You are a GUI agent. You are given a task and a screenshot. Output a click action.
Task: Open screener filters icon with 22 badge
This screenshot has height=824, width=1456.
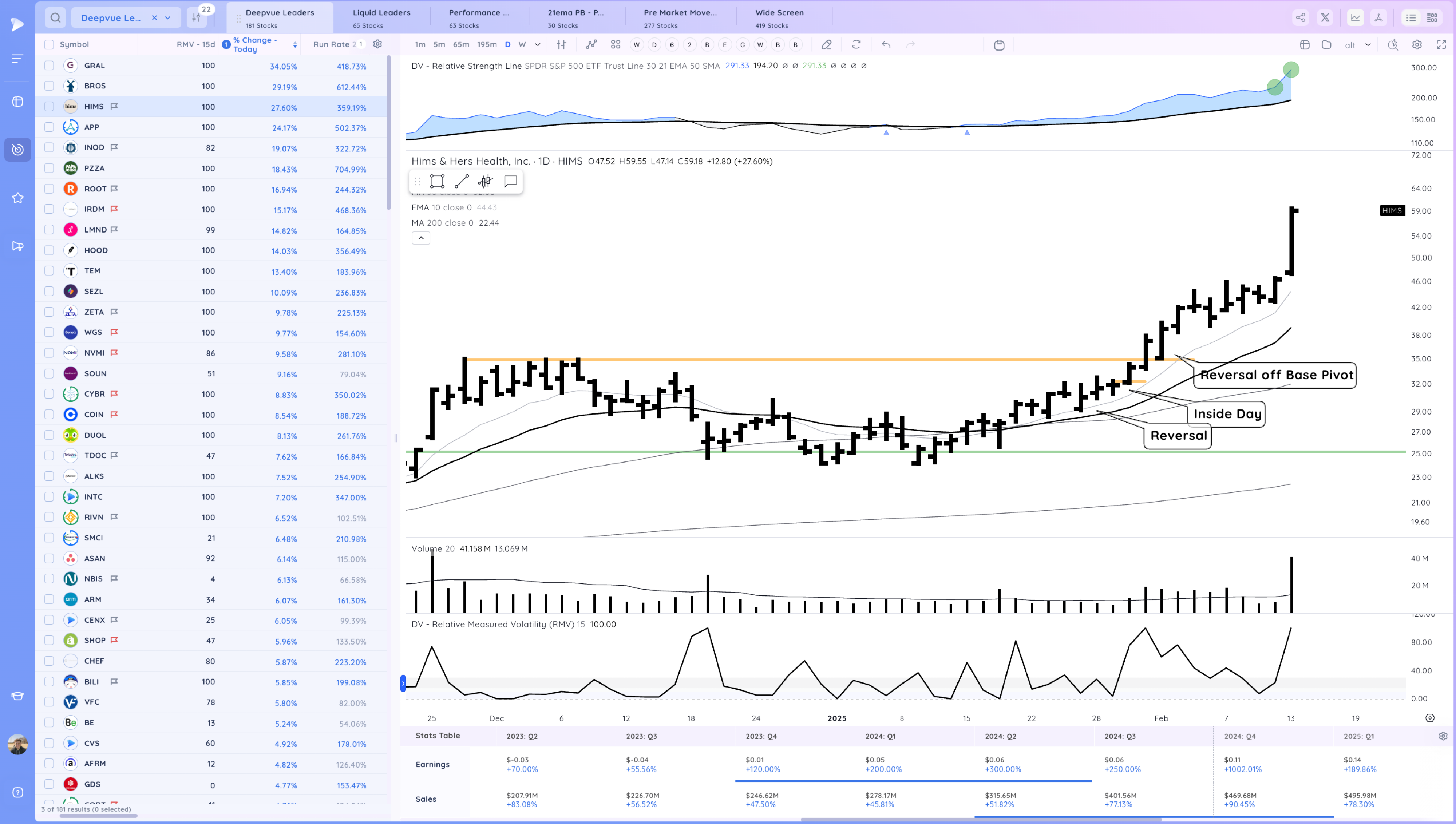196,17
